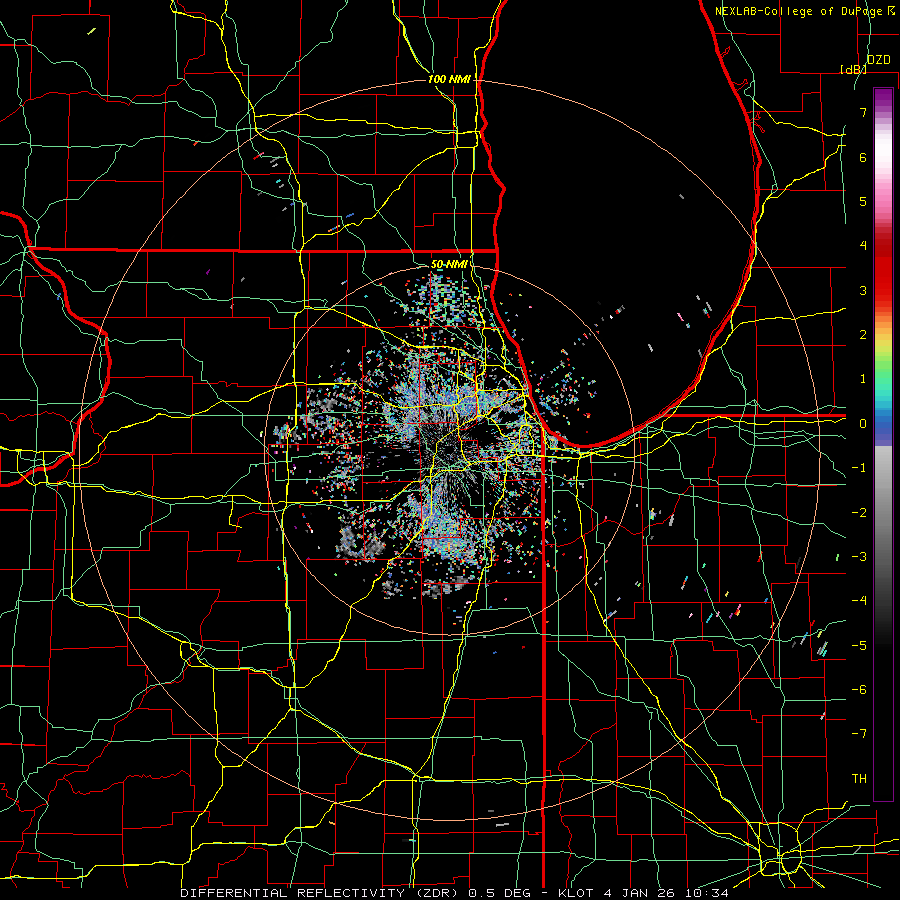Click the [dB] unit label

coord(853,69)
